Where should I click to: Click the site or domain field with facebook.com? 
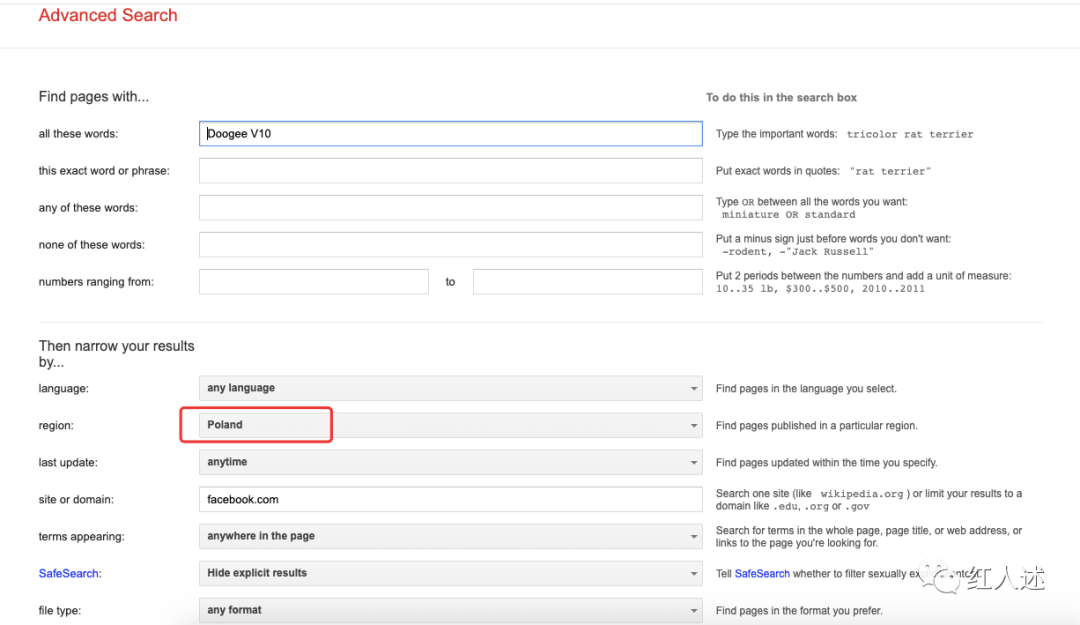coord(450,499)
